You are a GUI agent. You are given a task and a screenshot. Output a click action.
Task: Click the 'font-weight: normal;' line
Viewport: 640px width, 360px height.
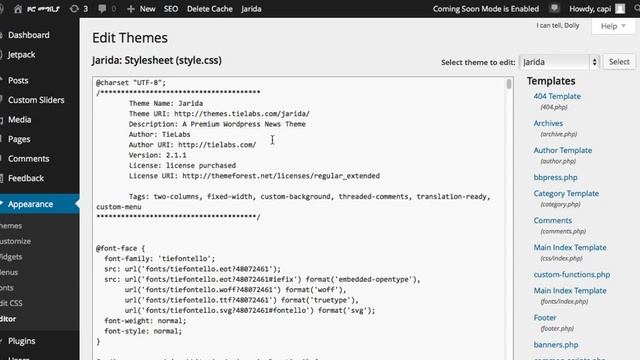click(x=145, y=321)
